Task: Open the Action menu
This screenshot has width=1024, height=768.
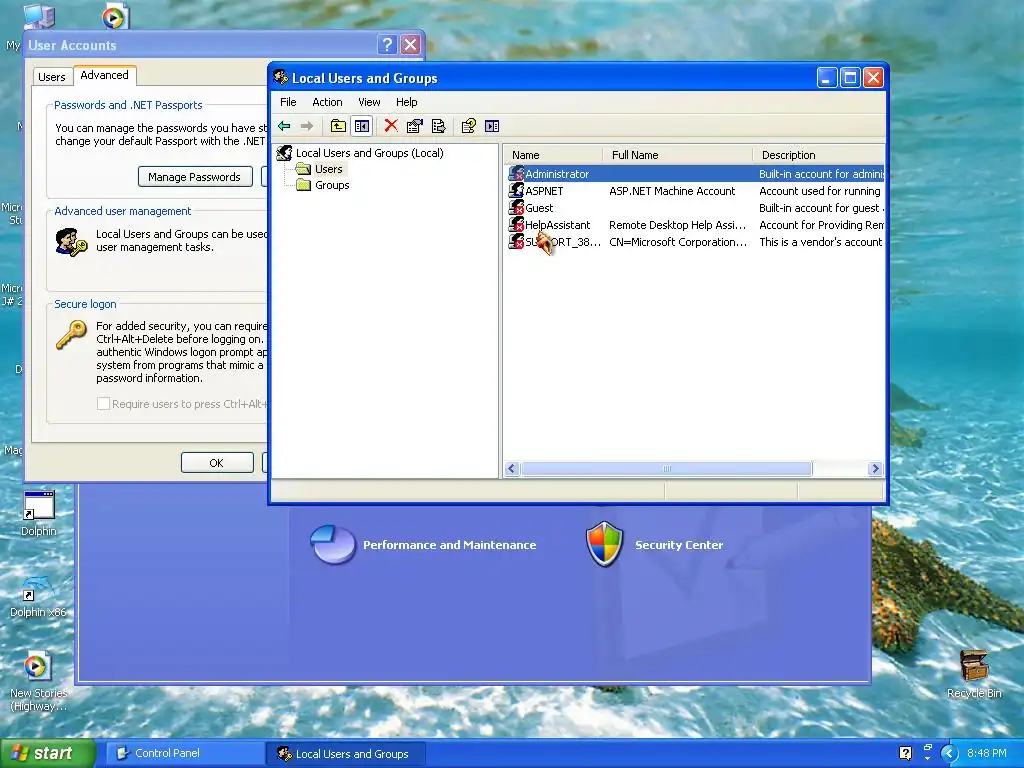Action: [327, 102]
